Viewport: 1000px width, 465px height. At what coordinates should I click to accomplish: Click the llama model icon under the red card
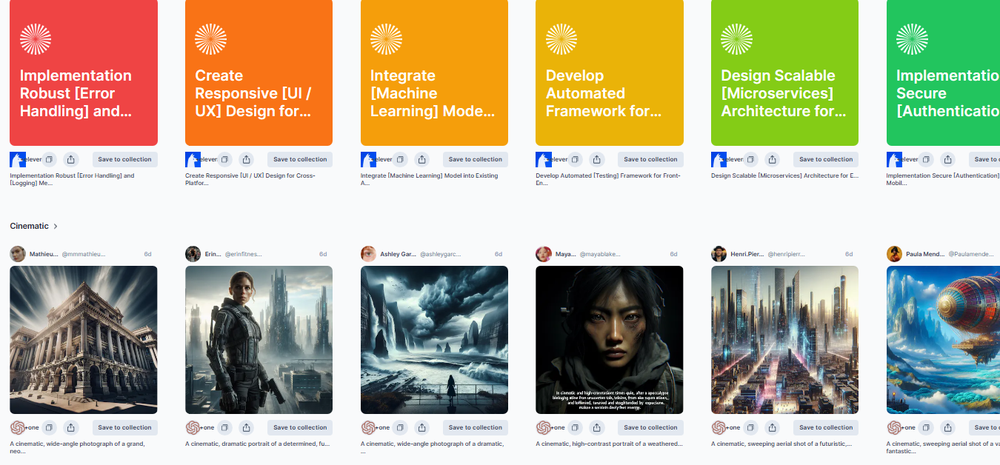tap(18, 159)
